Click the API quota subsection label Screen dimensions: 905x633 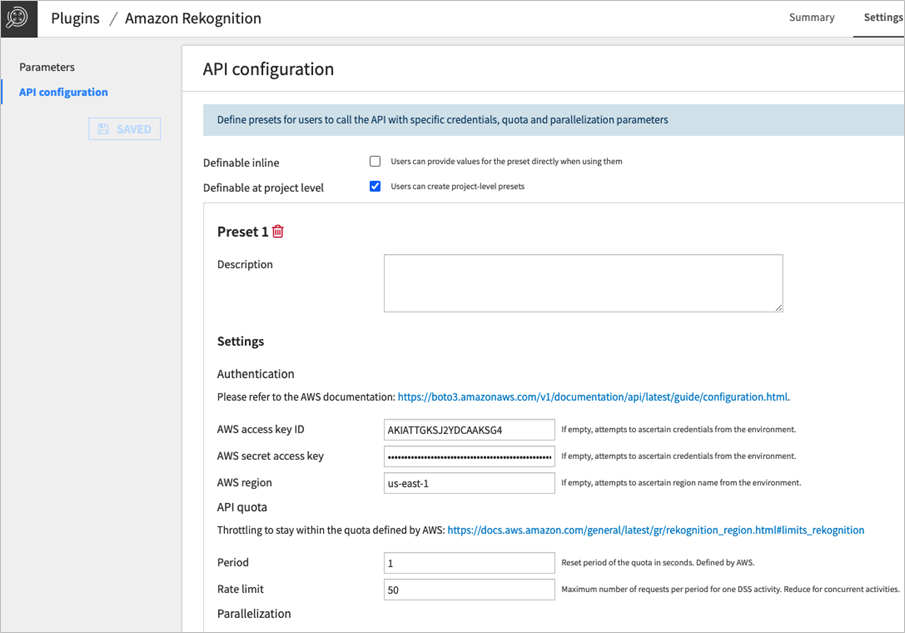242,507
